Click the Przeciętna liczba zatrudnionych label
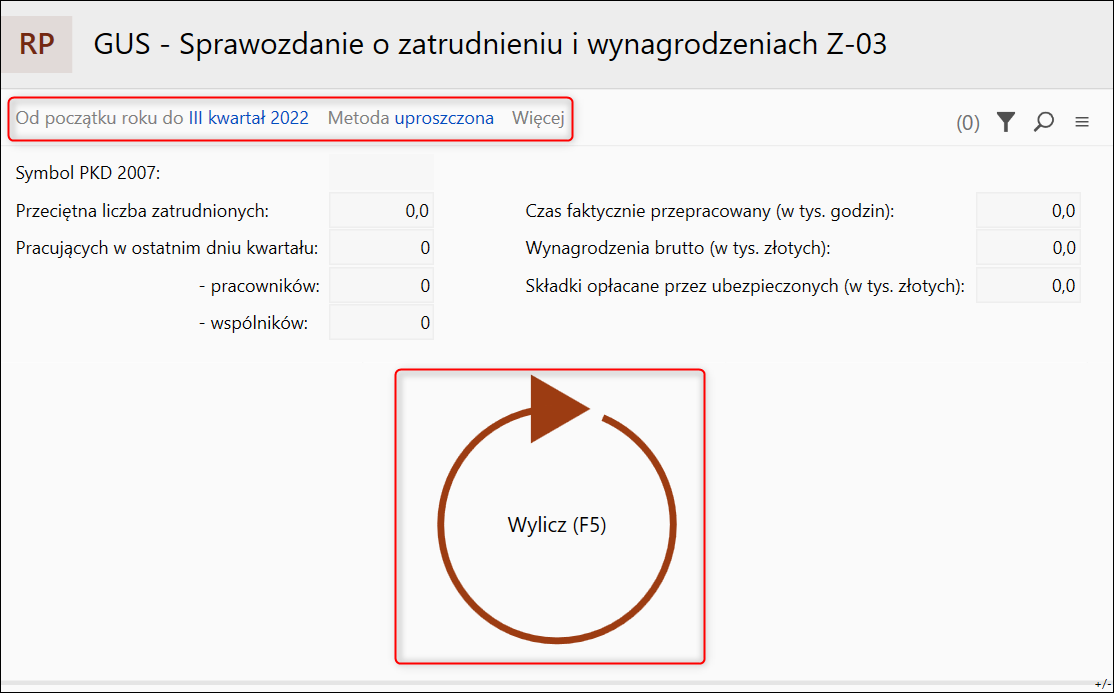The width and height of the screenshot is (1114, 693). click(142, 210)
